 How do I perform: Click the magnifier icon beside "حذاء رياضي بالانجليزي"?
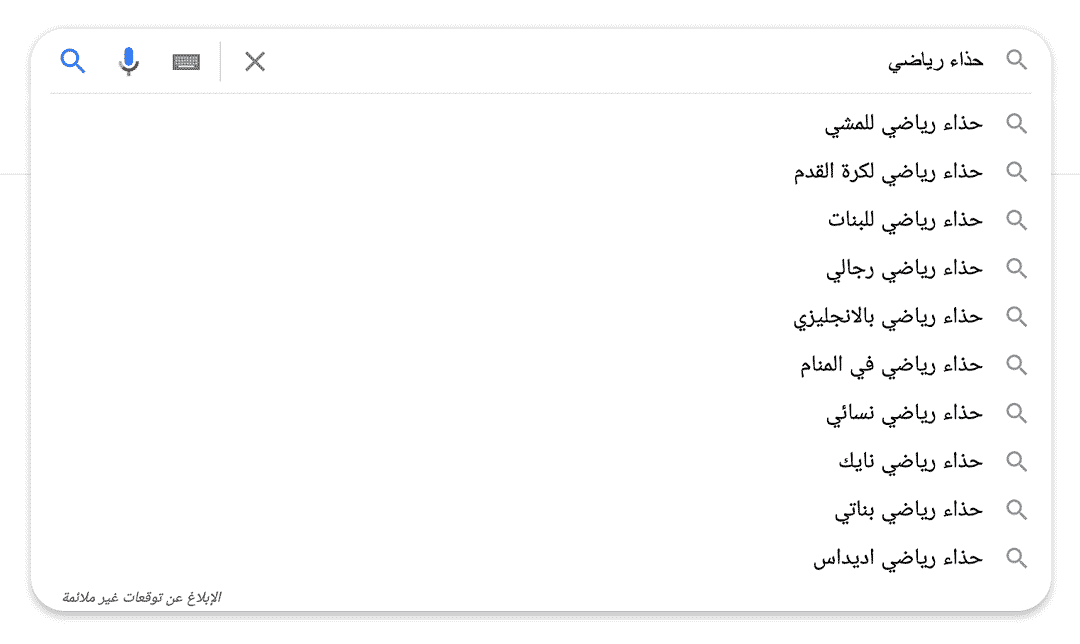click(x=1017, y=316)
